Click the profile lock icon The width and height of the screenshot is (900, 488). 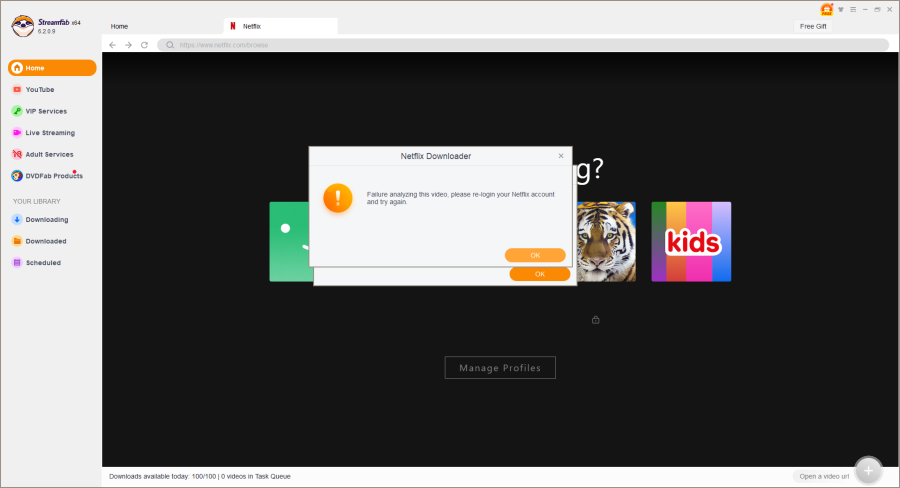[x=596, y=320]
